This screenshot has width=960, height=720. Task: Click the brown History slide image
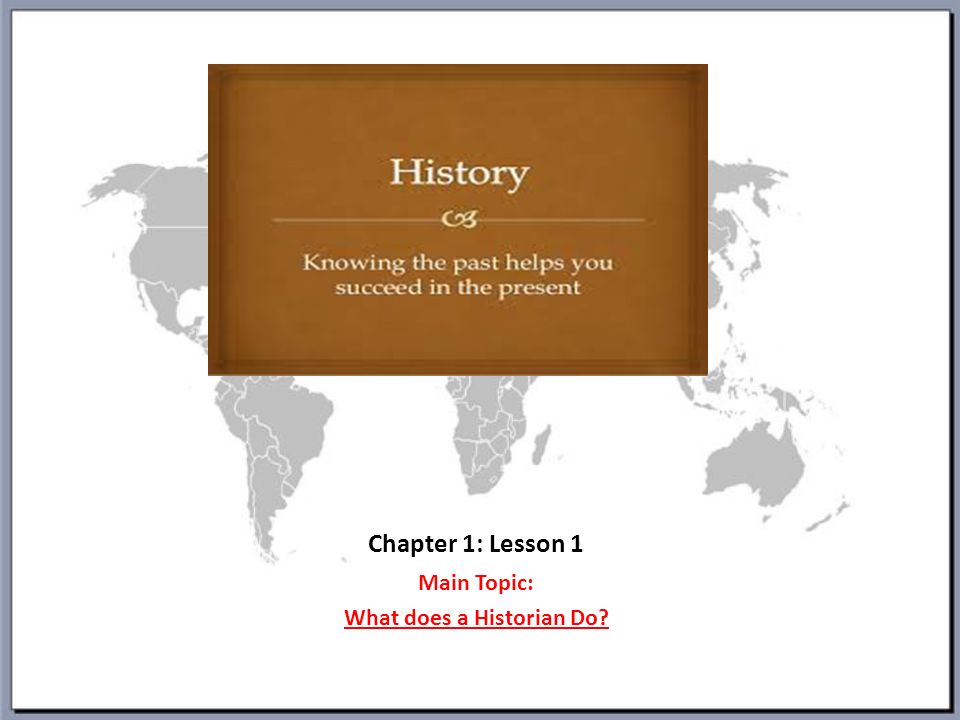coord(458,220)
